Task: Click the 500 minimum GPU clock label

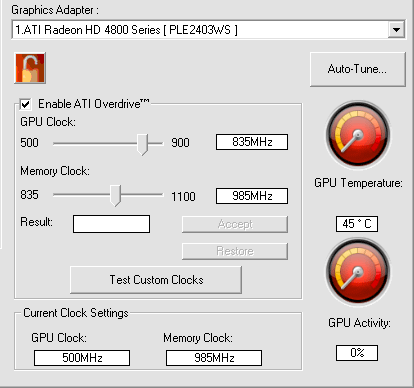Action: click(29, 143)
